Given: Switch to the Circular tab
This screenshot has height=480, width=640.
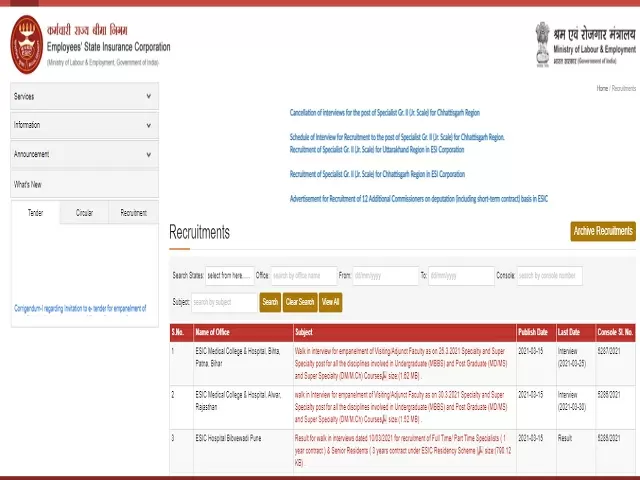Looking at the screenshot, I should click(x=84, y=213).
